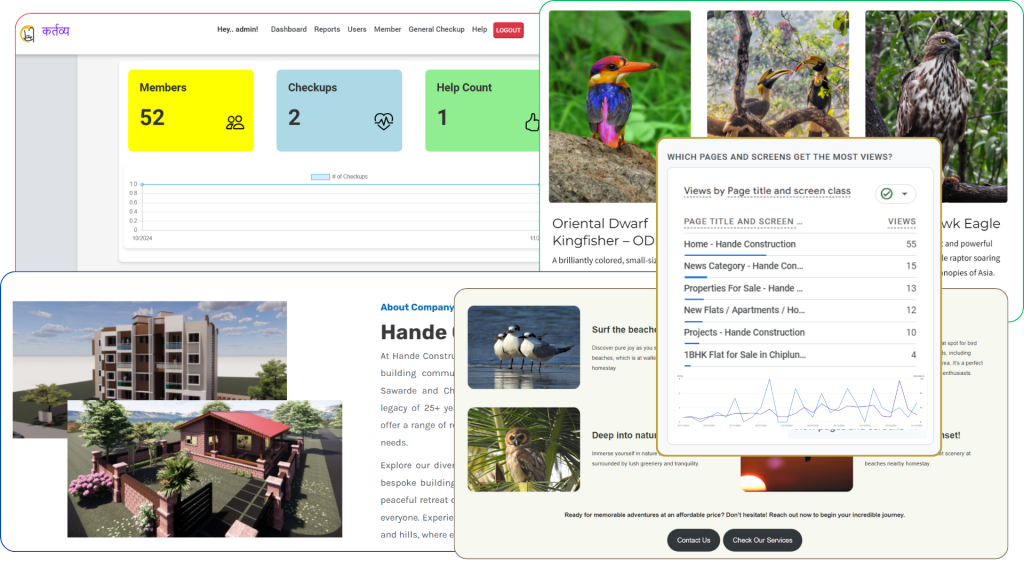The image size is (1024, 576).
Task: Click the owl in palm tree thumbnail
Action: click(x=523, y=449)
